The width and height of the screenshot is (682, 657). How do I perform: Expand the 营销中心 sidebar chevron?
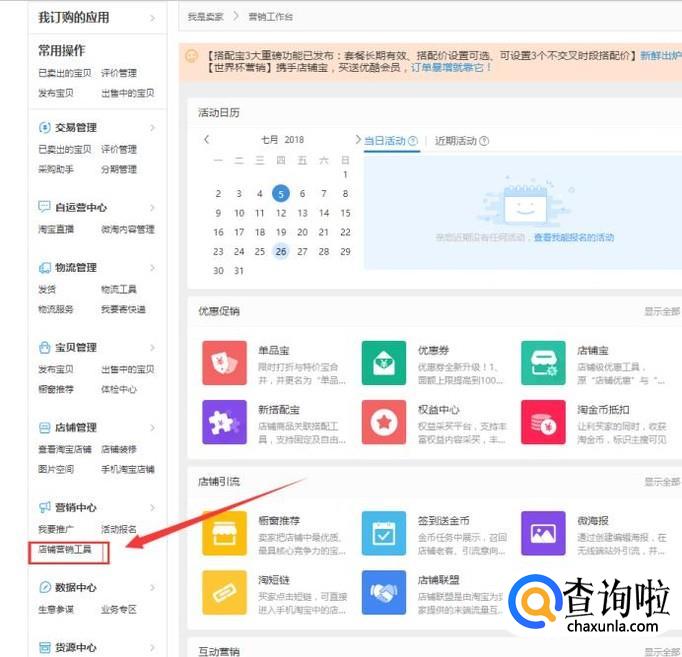click(x=152, y=508)
